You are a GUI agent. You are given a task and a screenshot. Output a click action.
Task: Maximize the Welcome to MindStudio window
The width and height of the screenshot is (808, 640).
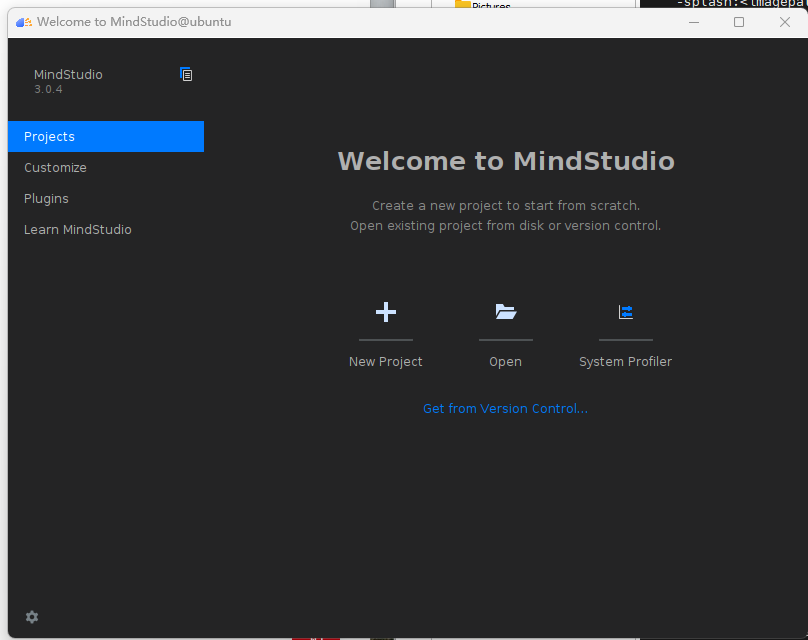click(x=739, y=22)
